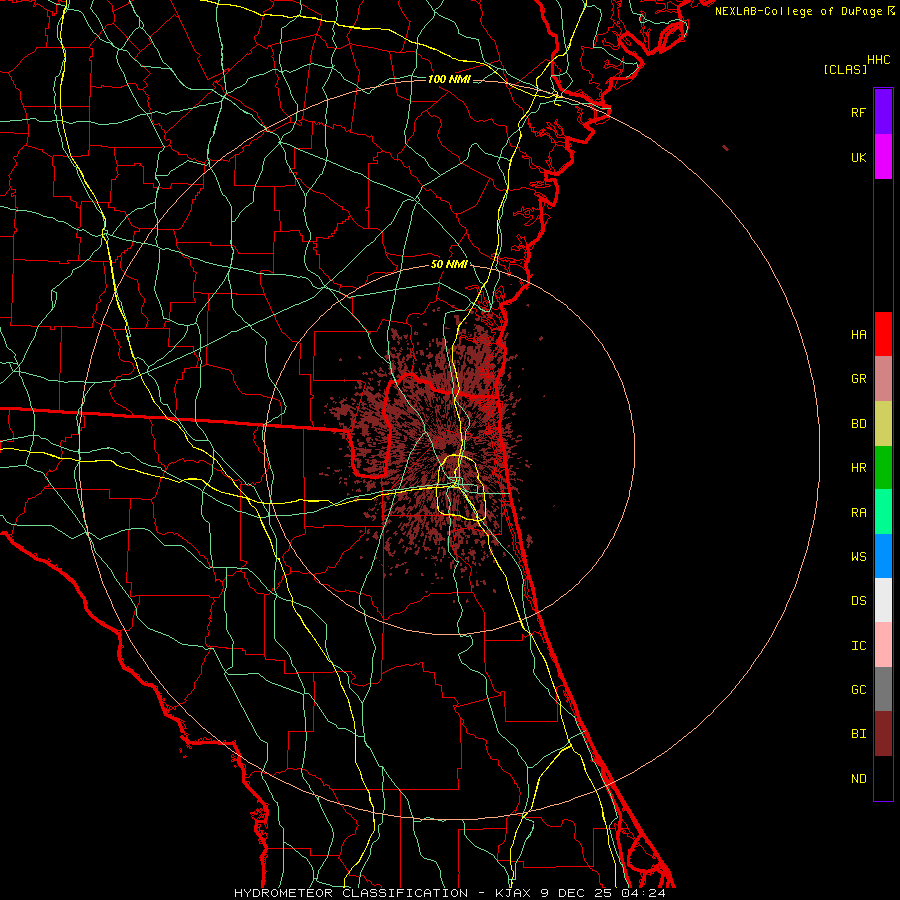Click the BD legend label
Screen dimensions: 900x900
coord(859,424)
